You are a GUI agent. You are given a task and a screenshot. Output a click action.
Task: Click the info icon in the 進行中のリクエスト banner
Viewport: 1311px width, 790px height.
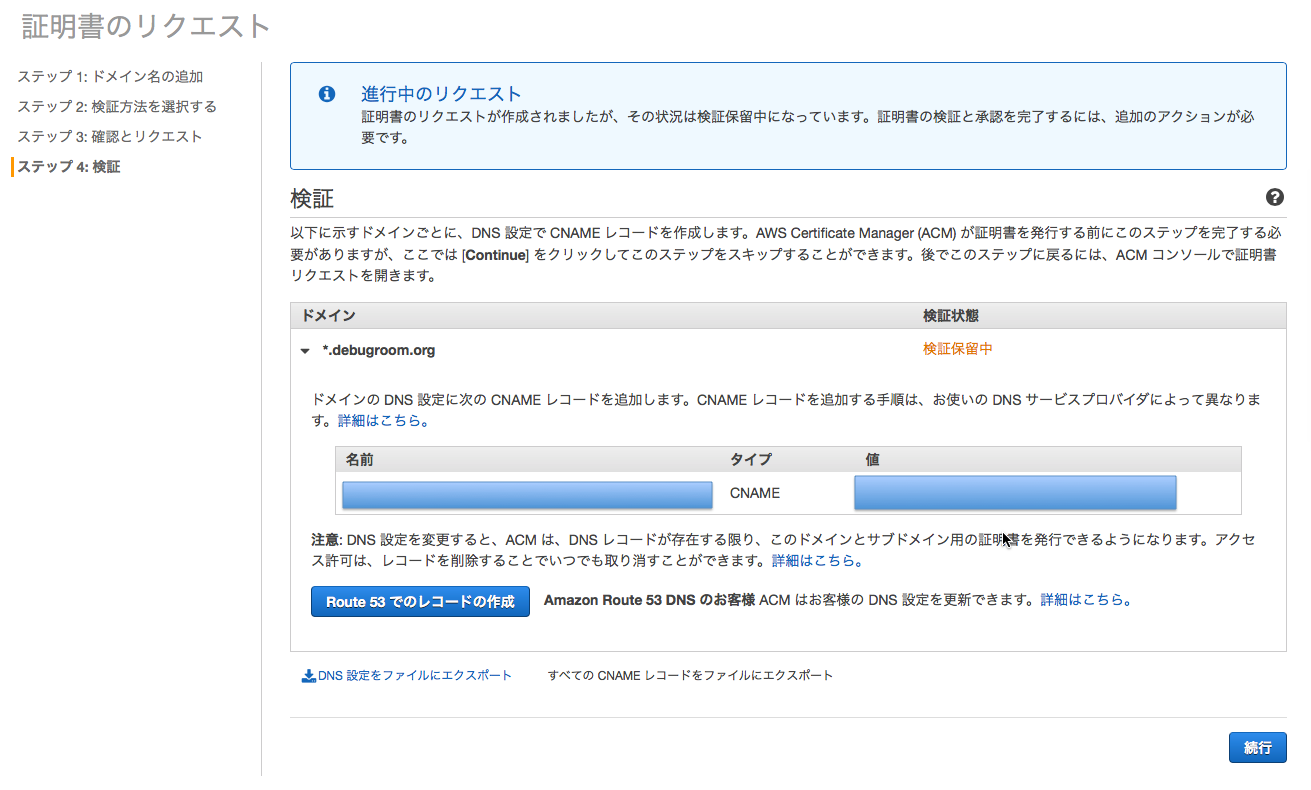point(326,94)
